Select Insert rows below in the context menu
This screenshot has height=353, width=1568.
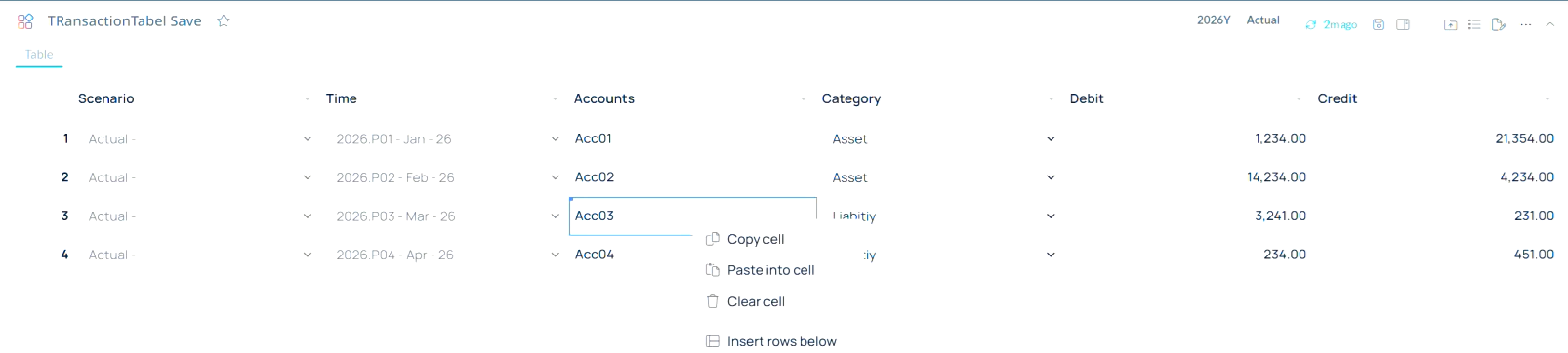pyautogui.click(x=781, y=341)
